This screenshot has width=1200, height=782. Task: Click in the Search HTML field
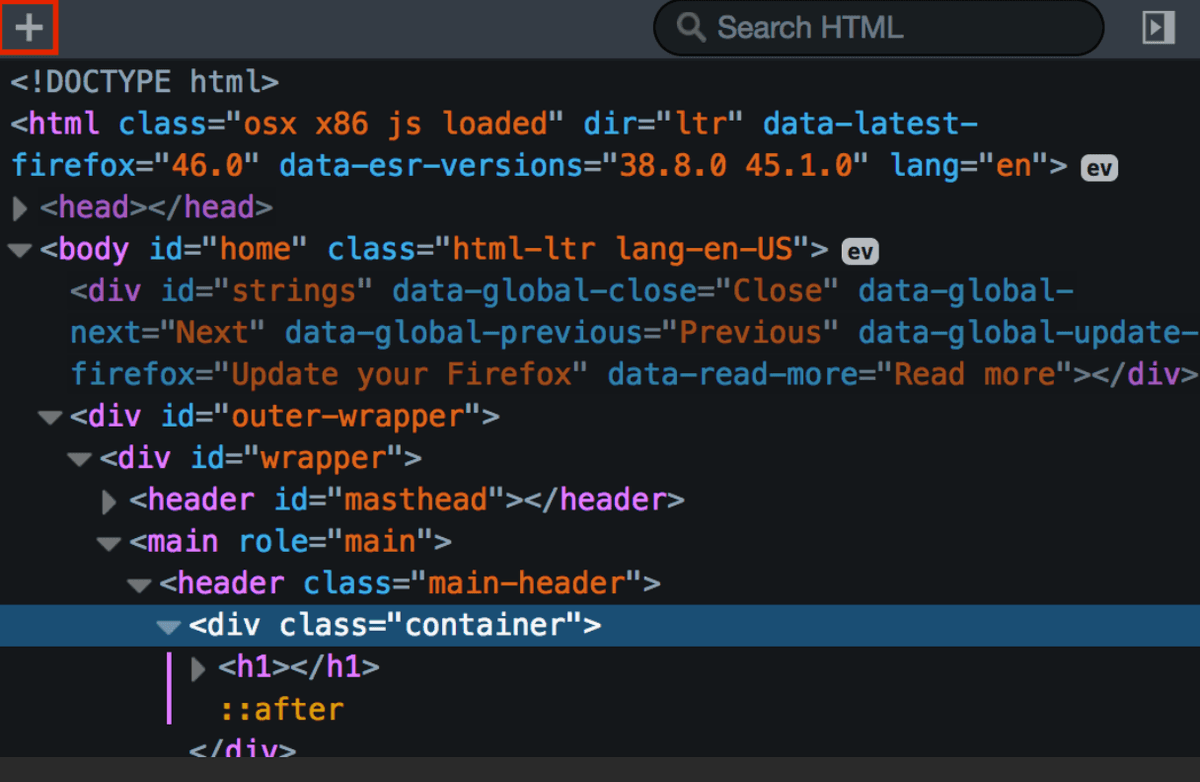point(890,28)
